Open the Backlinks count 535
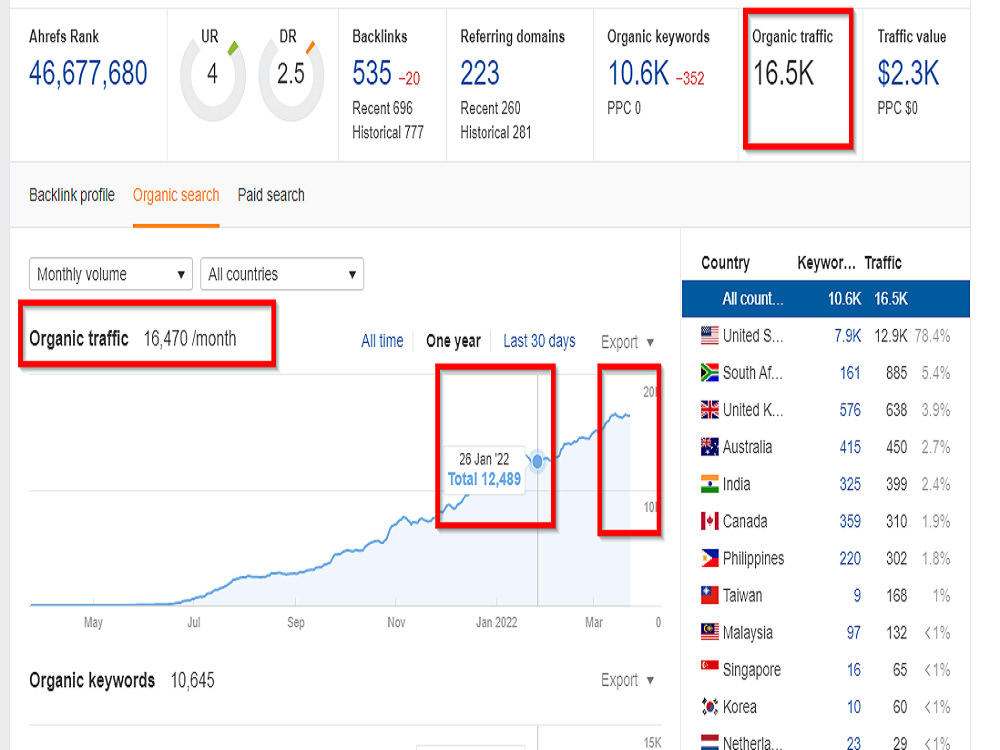 (372, 73)
